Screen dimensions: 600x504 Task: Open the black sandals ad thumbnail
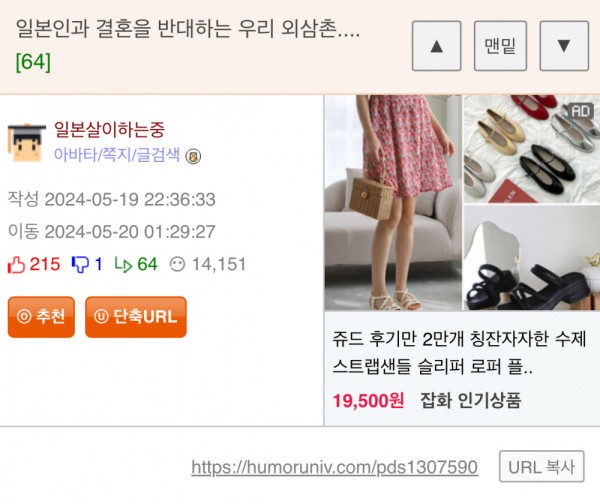pyautogui.click(x=532, y=258)
